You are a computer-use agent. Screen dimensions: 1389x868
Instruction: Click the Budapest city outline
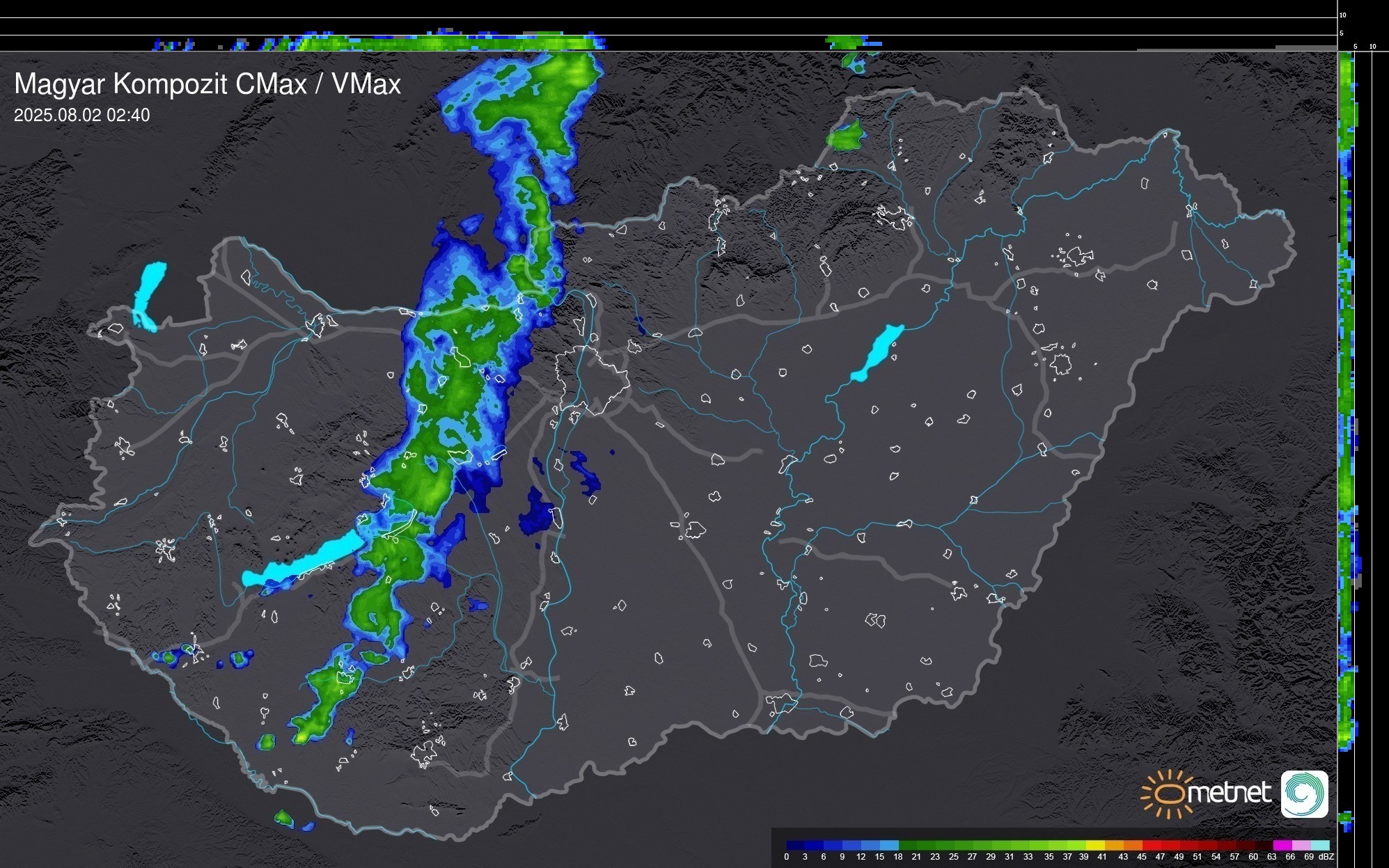tap(592, 379)
